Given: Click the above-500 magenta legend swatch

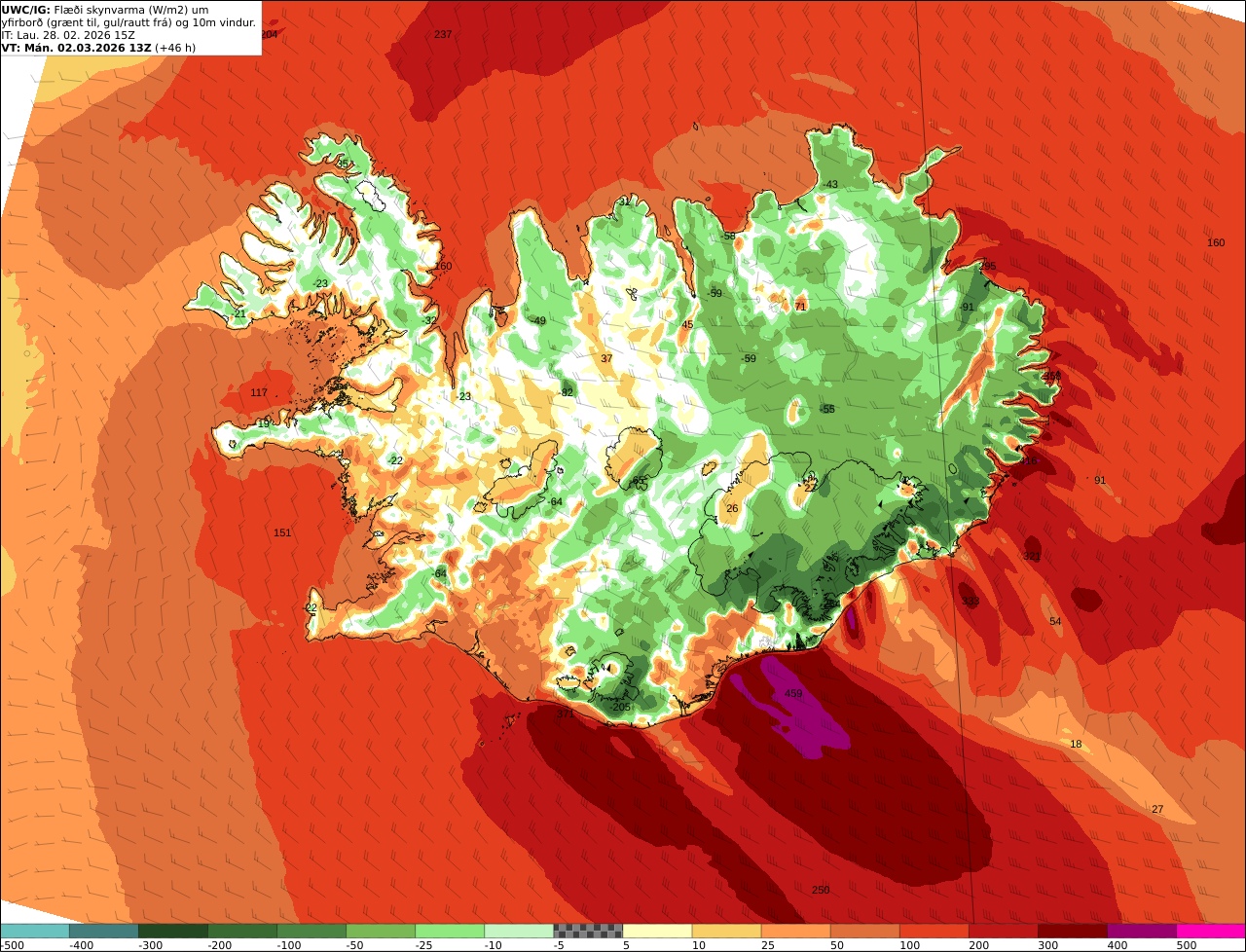Looking at the screenshot, I should tap(1211, 930).
